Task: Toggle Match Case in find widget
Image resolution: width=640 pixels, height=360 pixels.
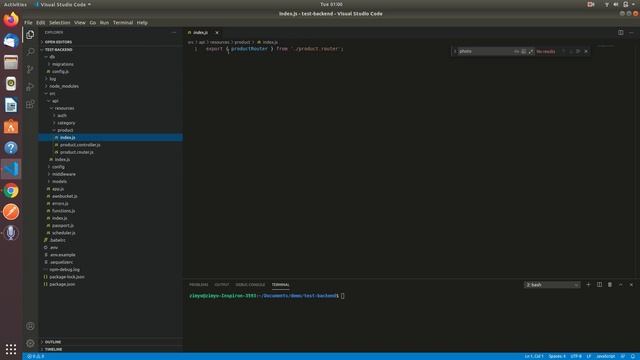Action: pos(516,51)
